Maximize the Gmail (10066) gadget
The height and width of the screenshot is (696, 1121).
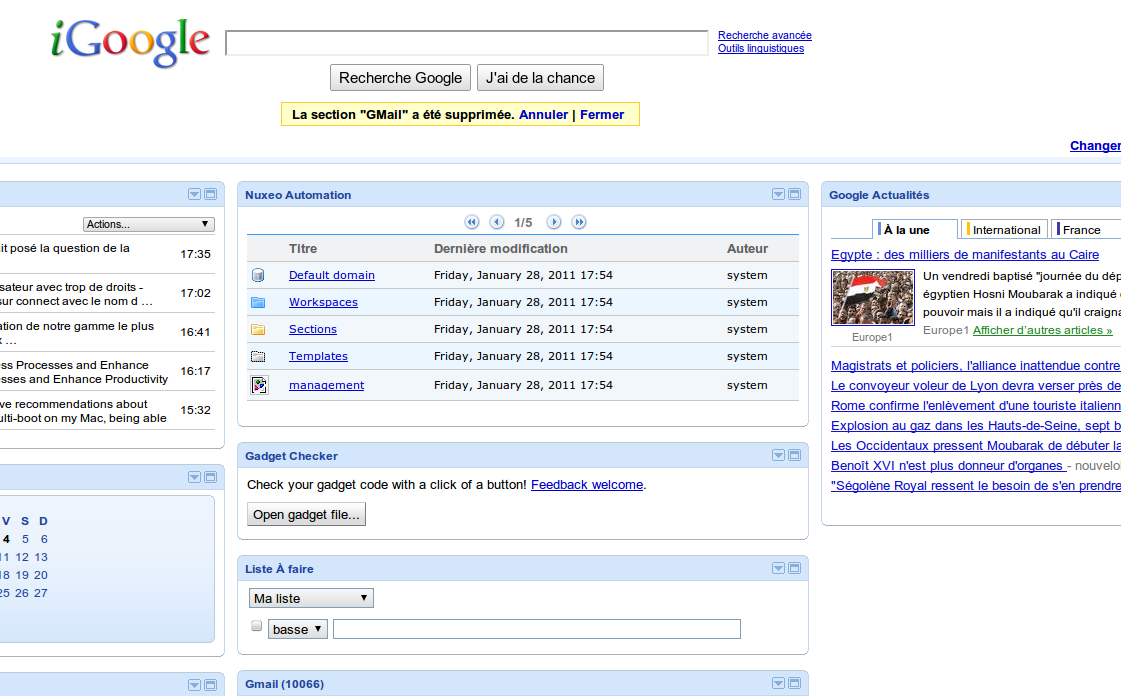click(794, 683)
